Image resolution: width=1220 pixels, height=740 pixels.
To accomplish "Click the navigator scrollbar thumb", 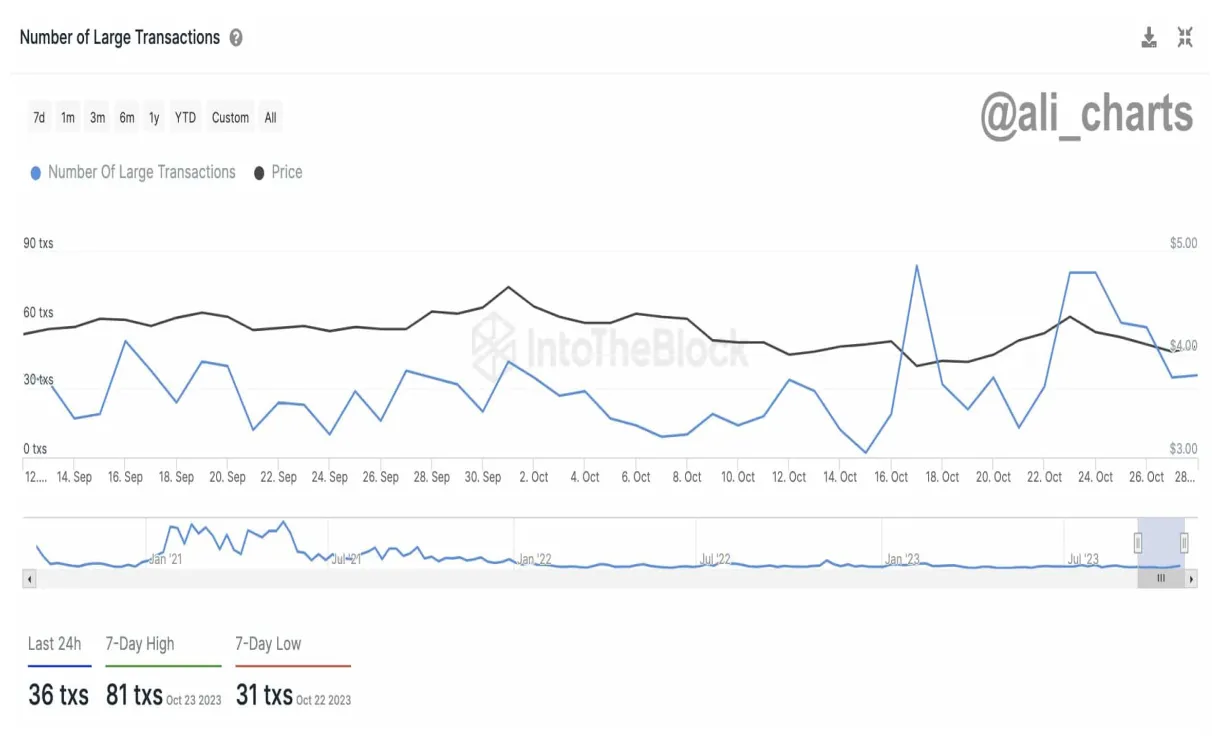I will [x=1161, y=579].
